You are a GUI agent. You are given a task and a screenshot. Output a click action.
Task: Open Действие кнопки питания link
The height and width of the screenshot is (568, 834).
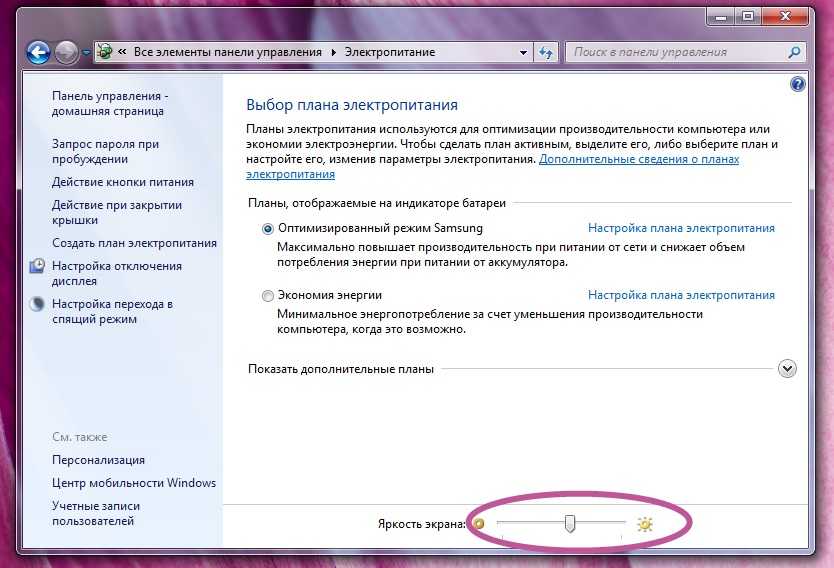123,182
